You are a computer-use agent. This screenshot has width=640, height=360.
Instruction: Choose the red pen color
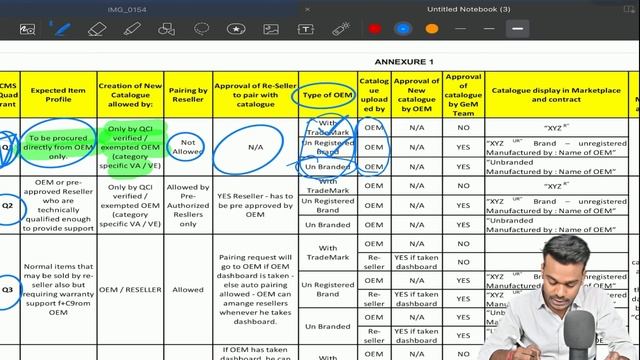point(375,29)
